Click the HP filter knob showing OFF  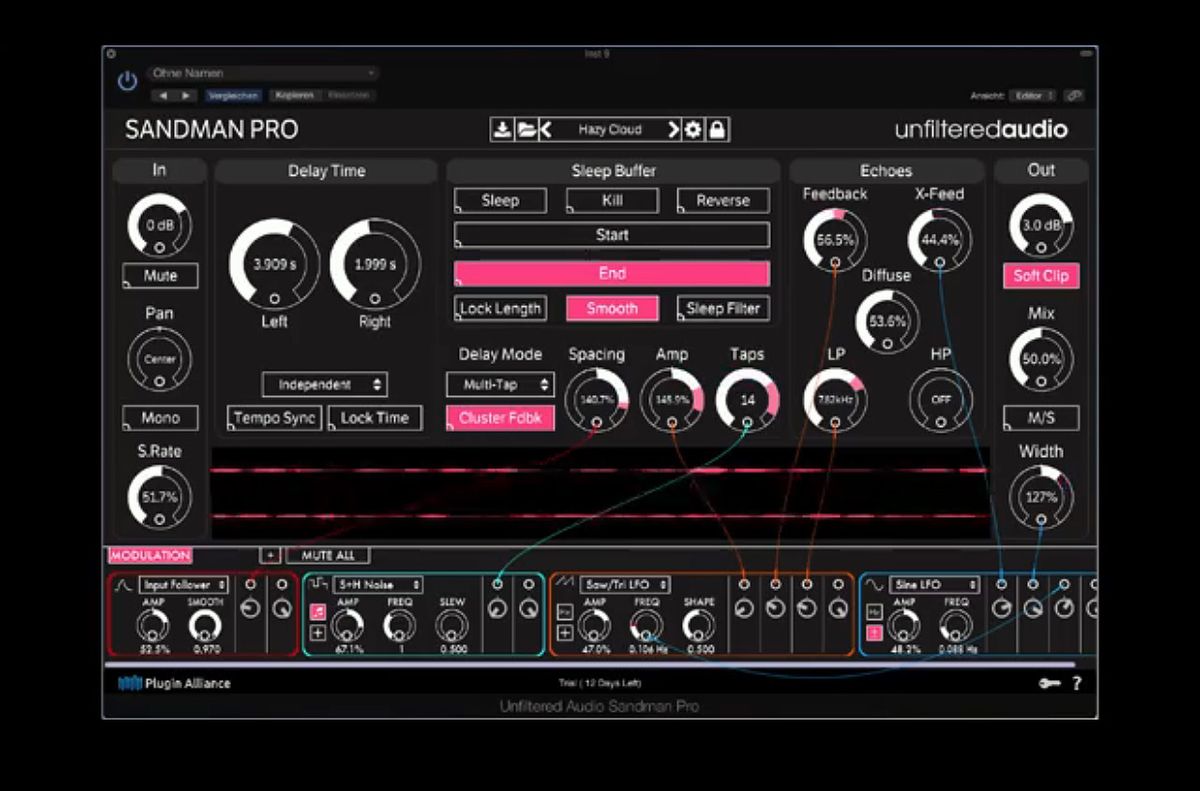[941, 400]
